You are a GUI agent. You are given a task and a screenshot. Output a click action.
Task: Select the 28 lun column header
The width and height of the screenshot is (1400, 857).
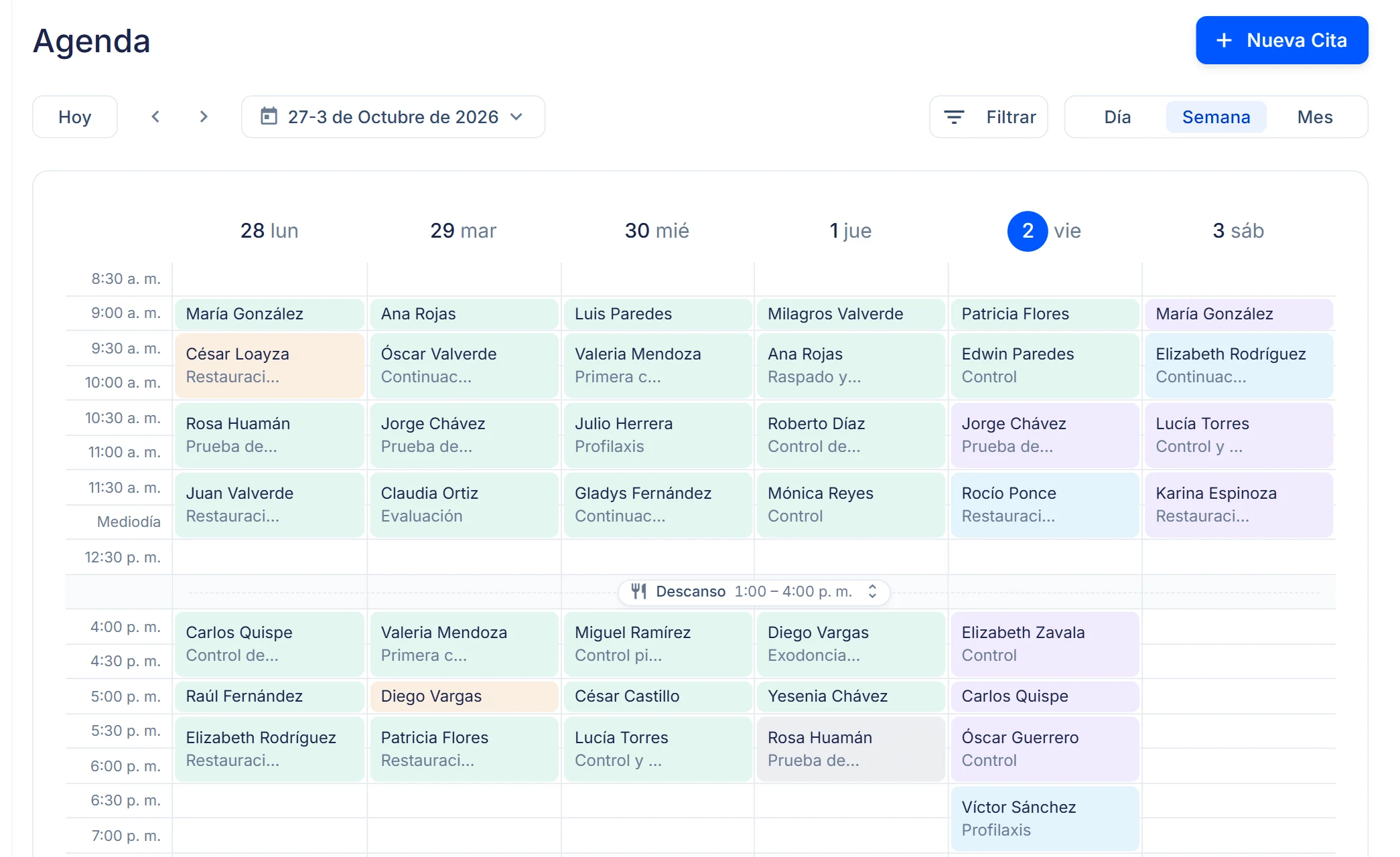point(269,231)
